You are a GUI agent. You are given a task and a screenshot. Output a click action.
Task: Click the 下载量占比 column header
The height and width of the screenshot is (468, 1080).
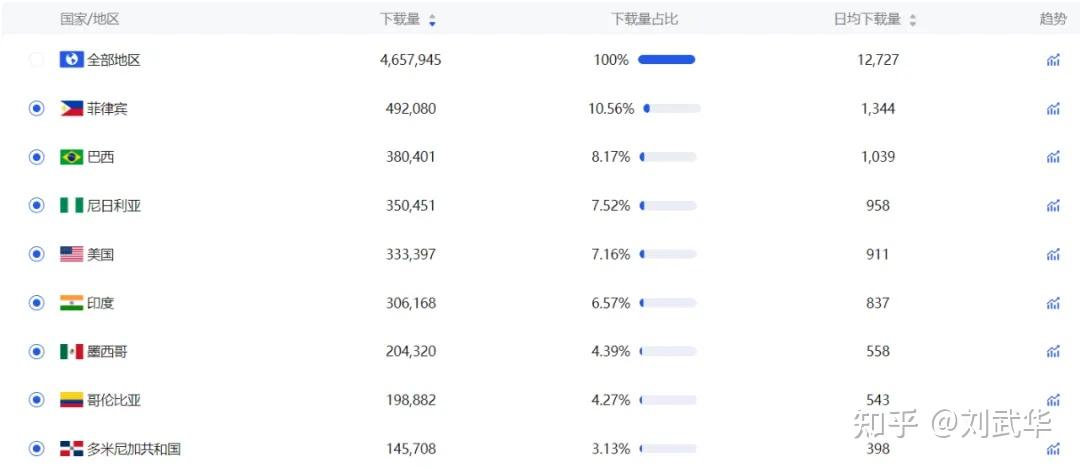point(644,19)
